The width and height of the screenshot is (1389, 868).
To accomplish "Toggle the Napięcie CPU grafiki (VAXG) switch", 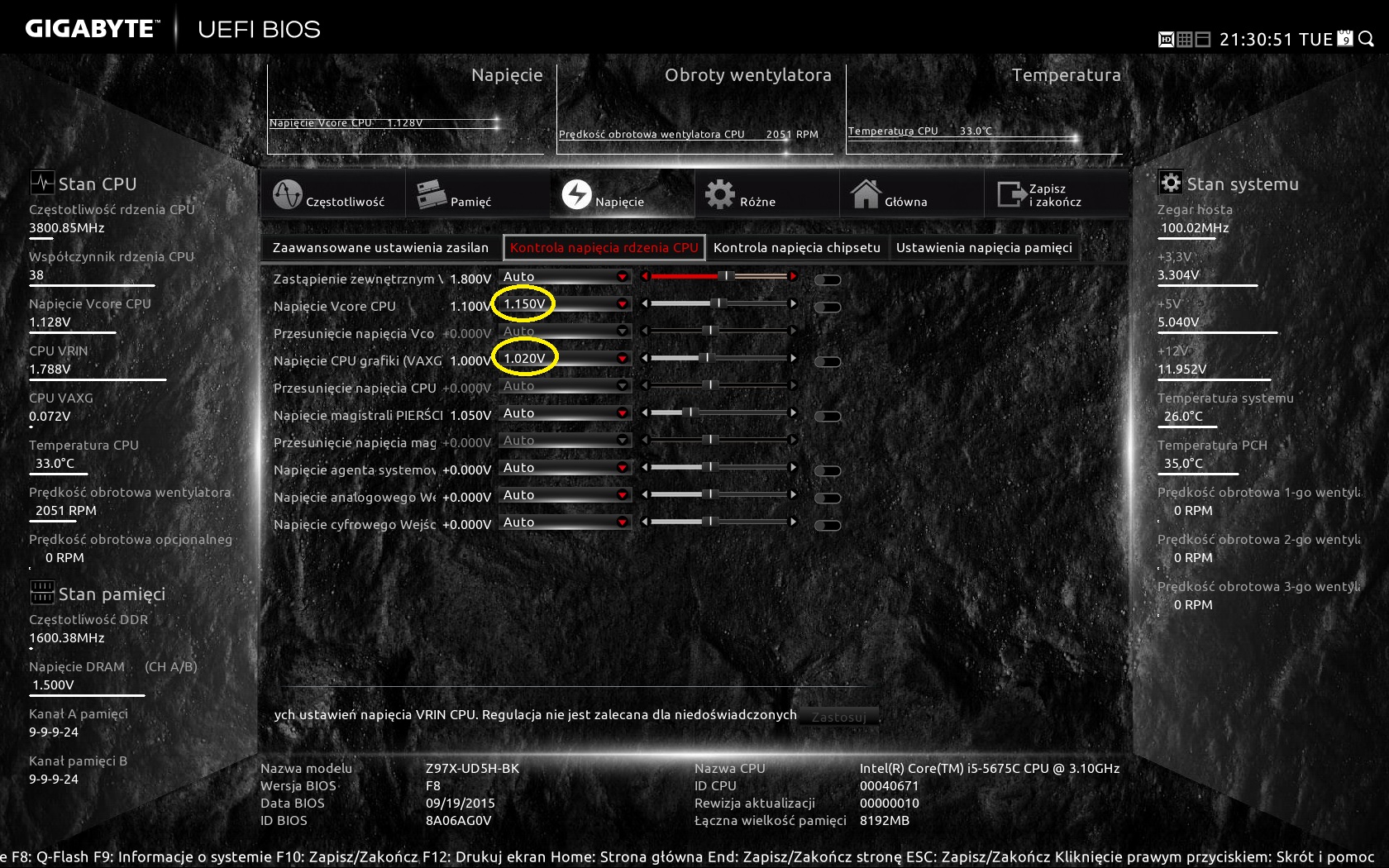I will [x=828, y=362].
